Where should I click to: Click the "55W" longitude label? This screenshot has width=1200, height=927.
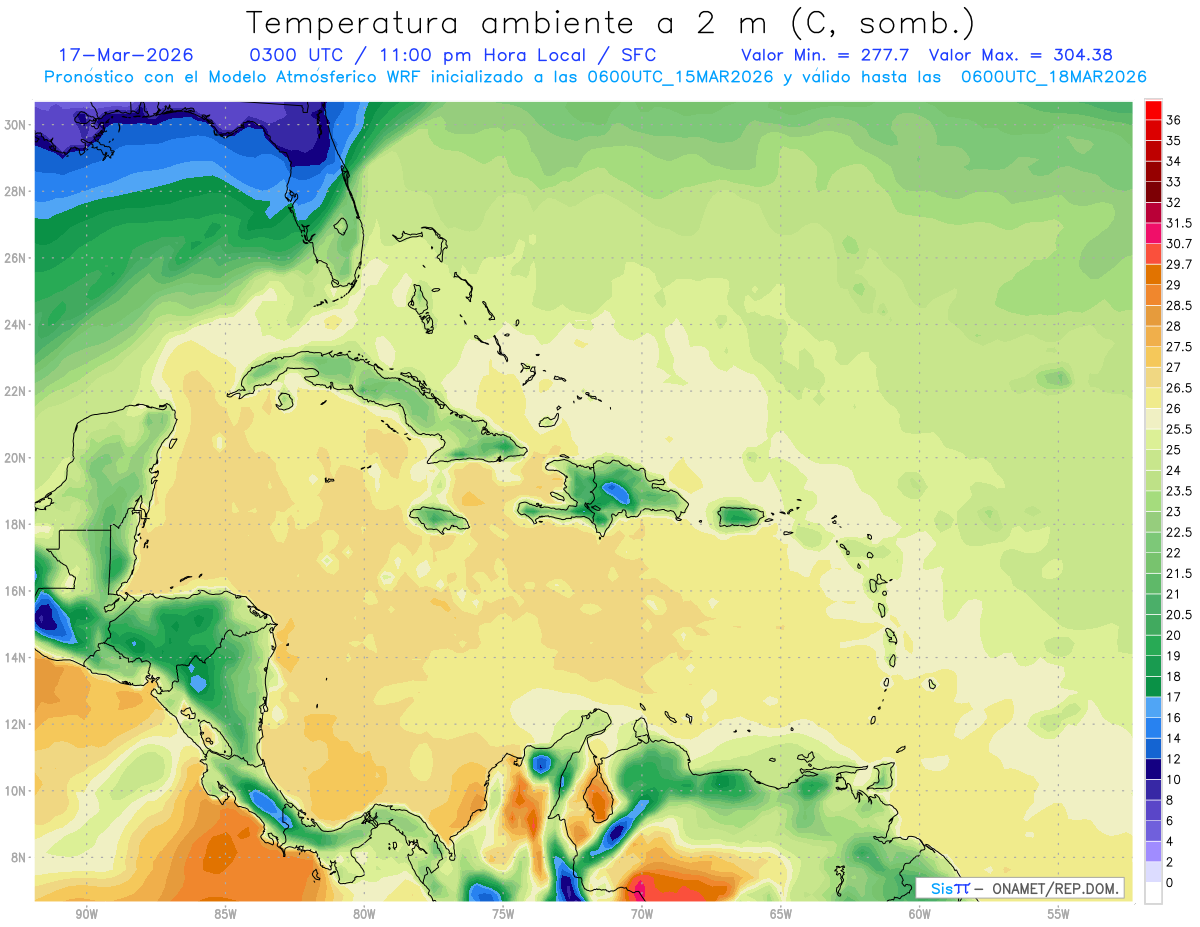[x=1058, y=914]
